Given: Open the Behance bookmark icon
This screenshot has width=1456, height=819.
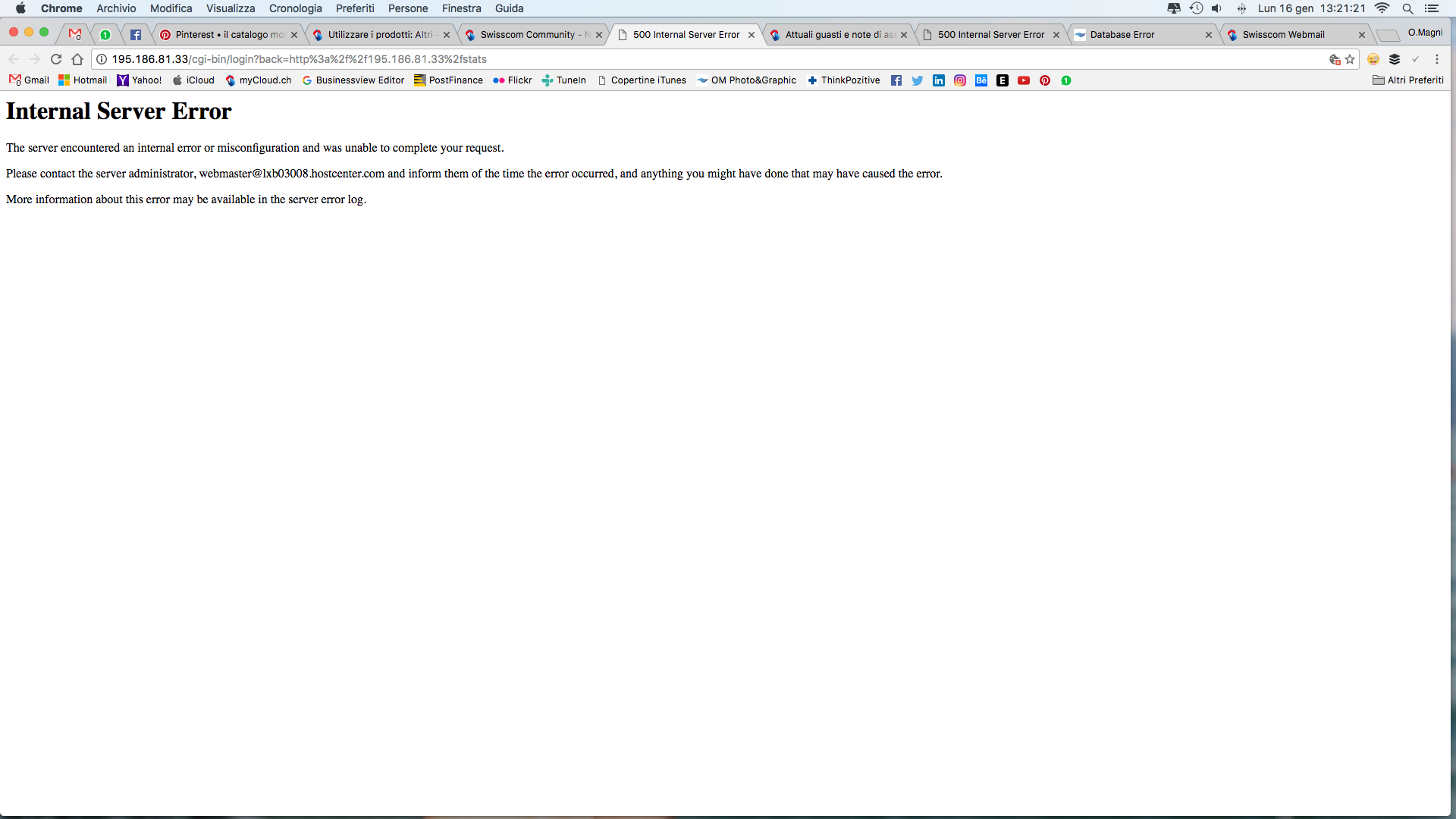Looking at the screenshot, I should tap(981, 80).
